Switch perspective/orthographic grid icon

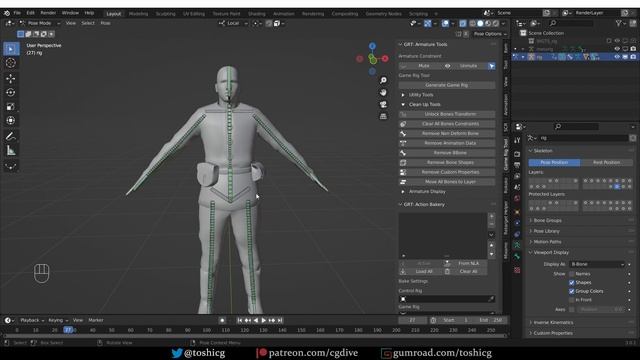pos(383,116)
